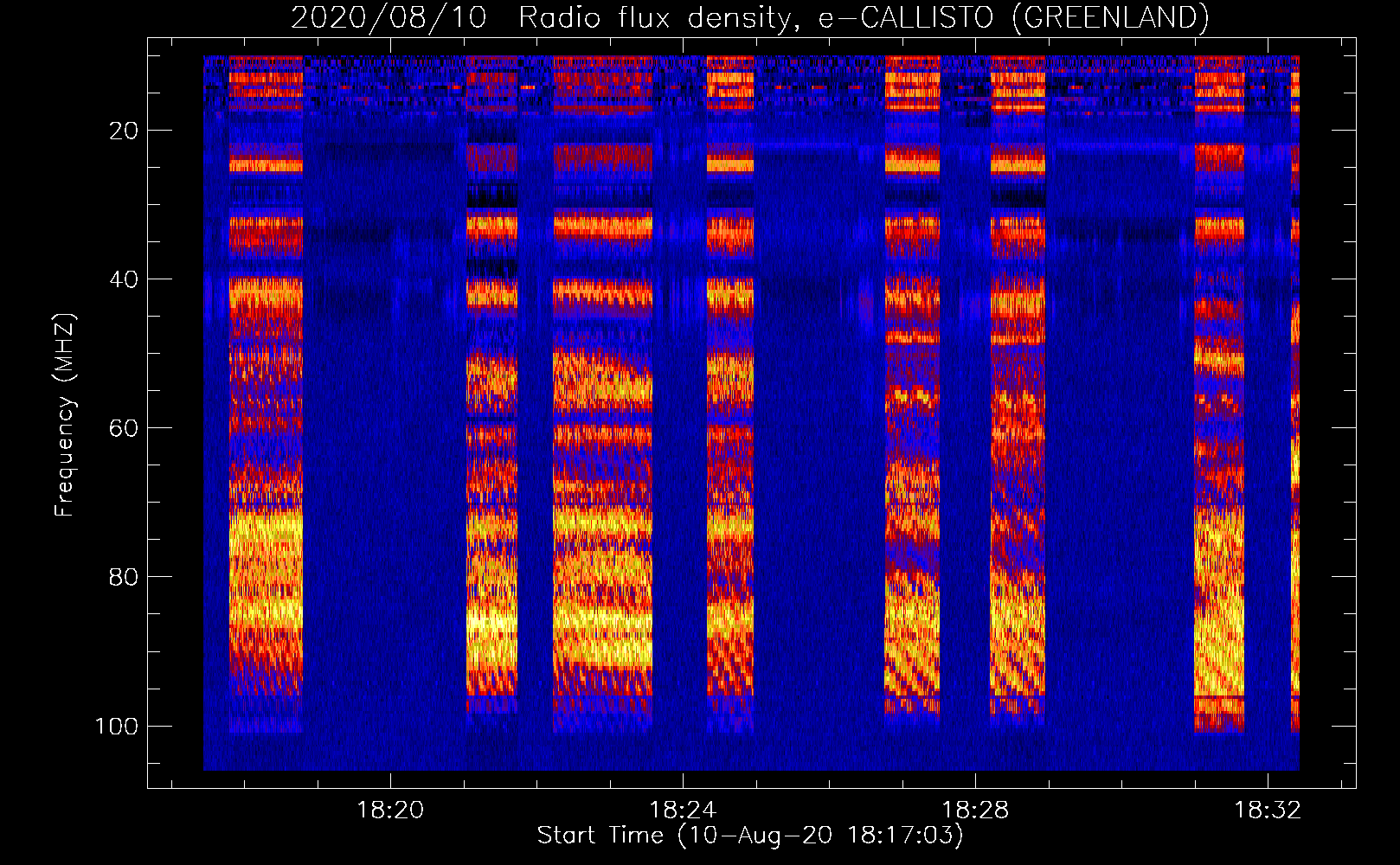Click the frequency tick label 80
Screen dimensions: 1400x865
point(124,577)
